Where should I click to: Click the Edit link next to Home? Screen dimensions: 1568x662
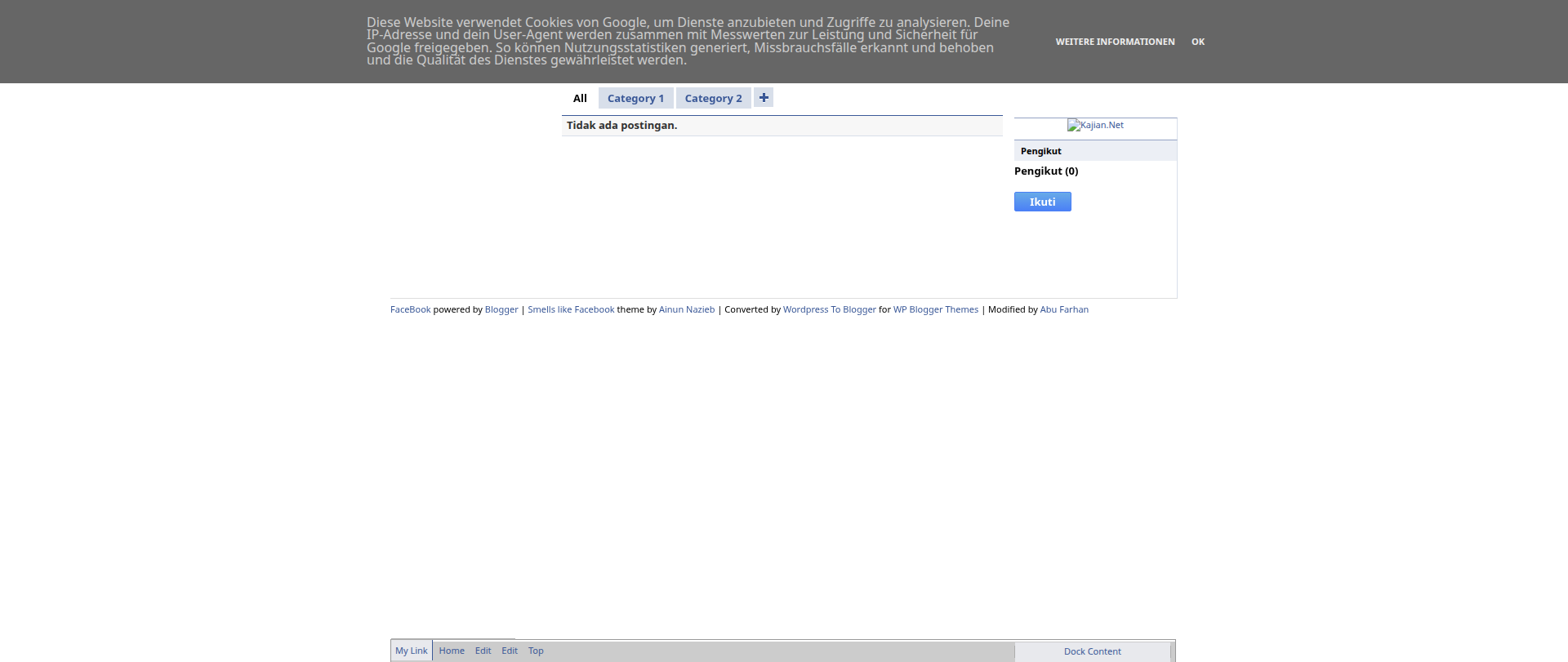(x=483, y=651)
